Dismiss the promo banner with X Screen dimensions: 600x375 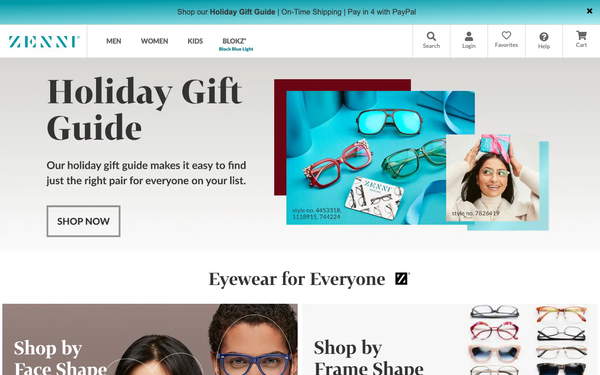[589, 11]
